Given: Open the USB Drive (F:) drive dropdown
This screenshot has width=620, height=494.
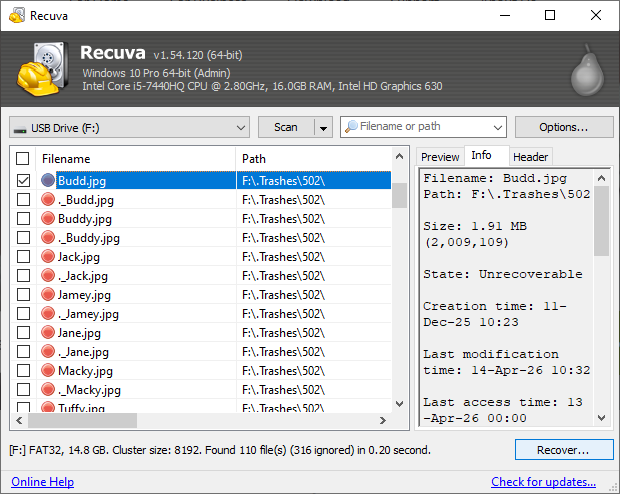Looking at the screenshot, I should 240,127.
